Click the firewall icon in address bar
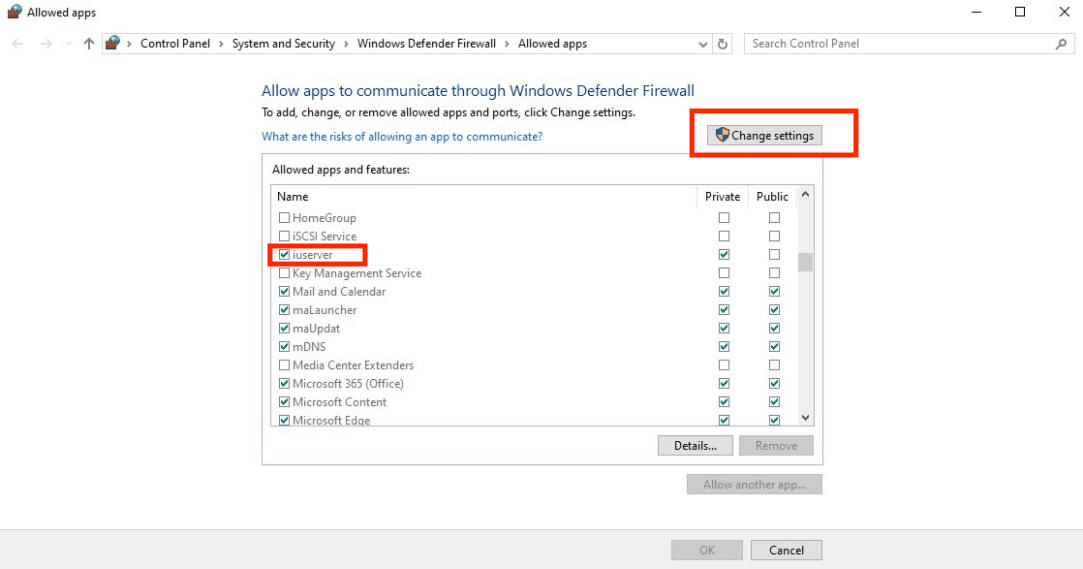 click(113, 43)
